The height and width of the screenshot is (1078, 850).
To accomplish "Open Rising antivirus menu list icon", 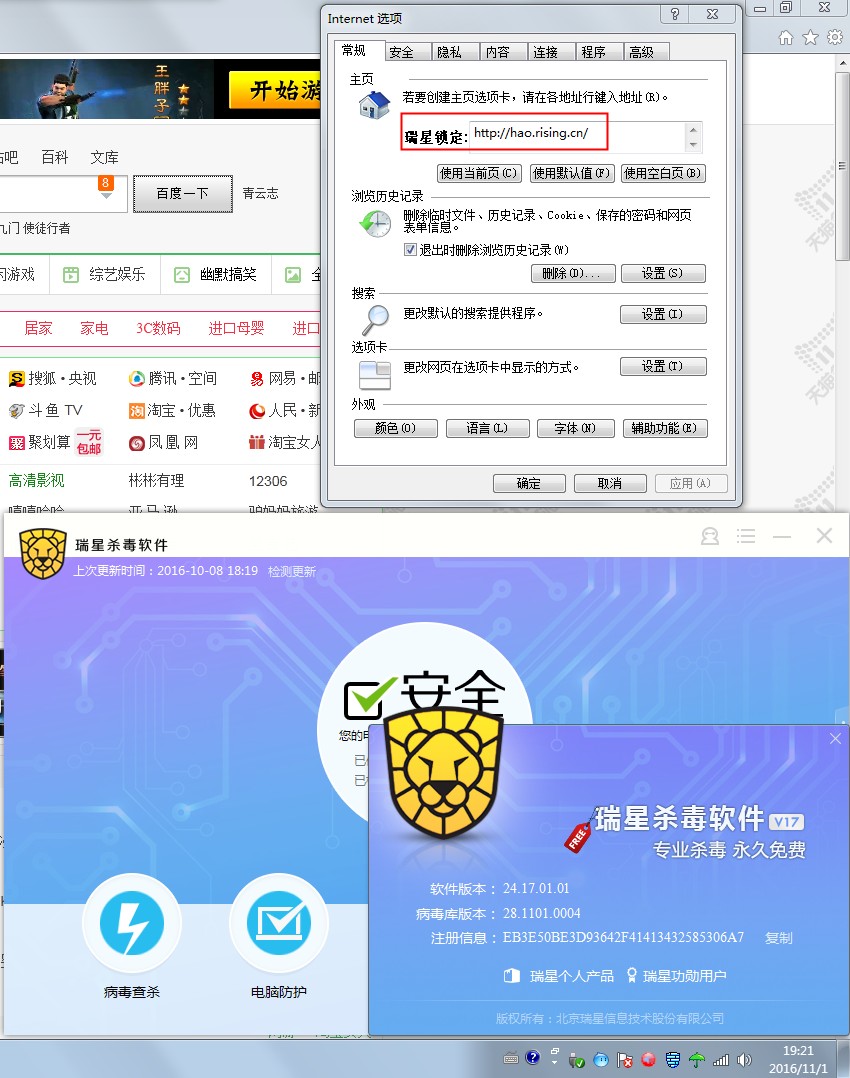I will [746, 536].
